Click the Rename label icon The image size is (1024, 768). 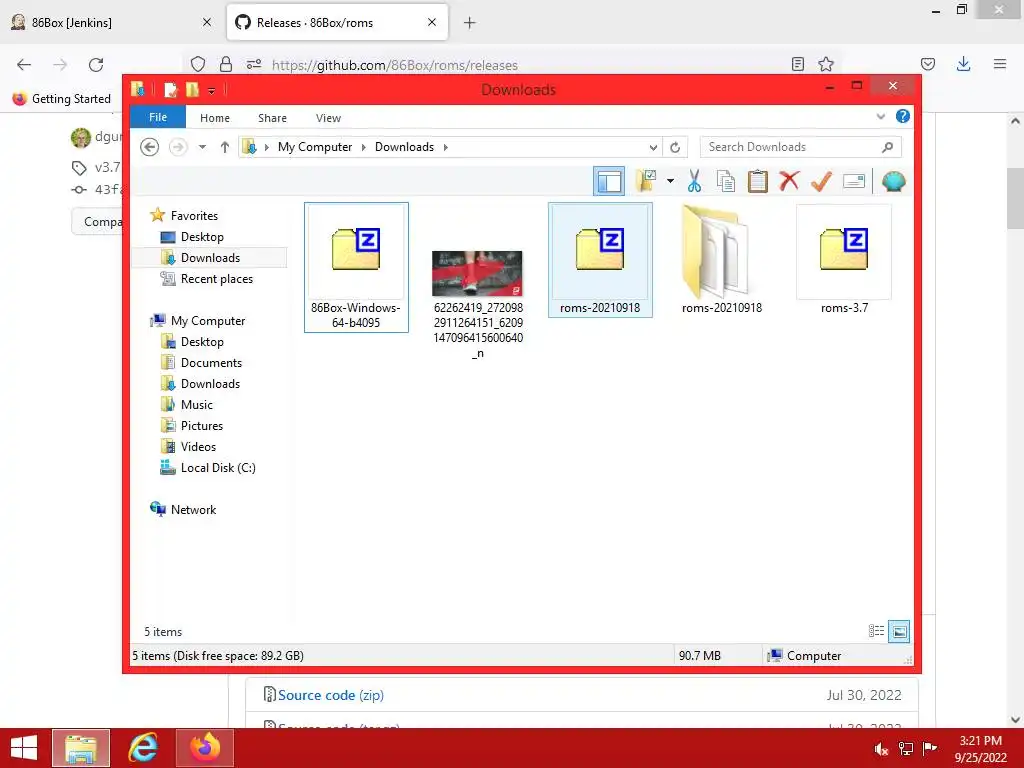click(854, 181)
